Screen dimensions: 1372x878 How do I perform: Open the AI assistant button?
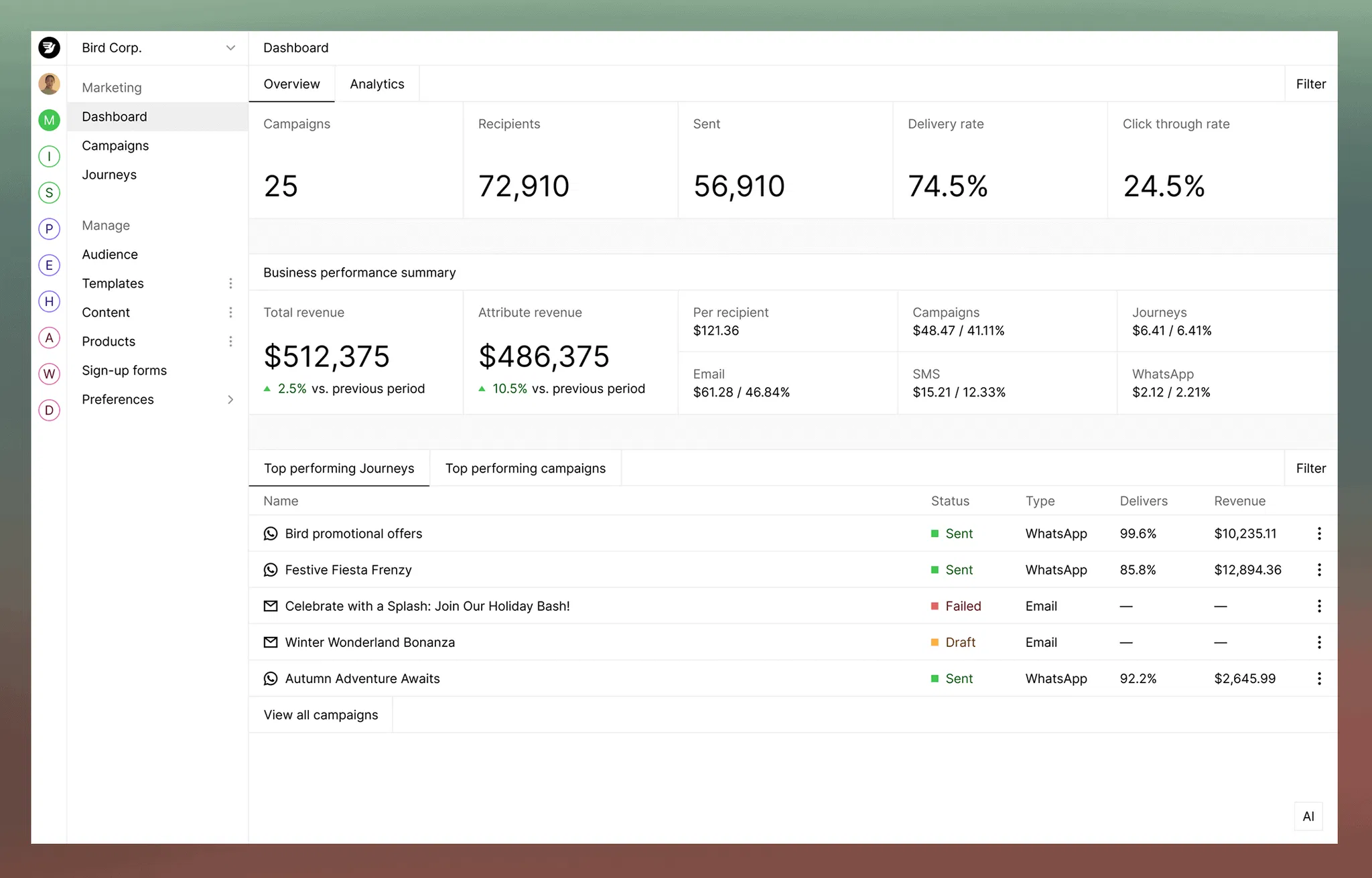[x=1308, y=816]
